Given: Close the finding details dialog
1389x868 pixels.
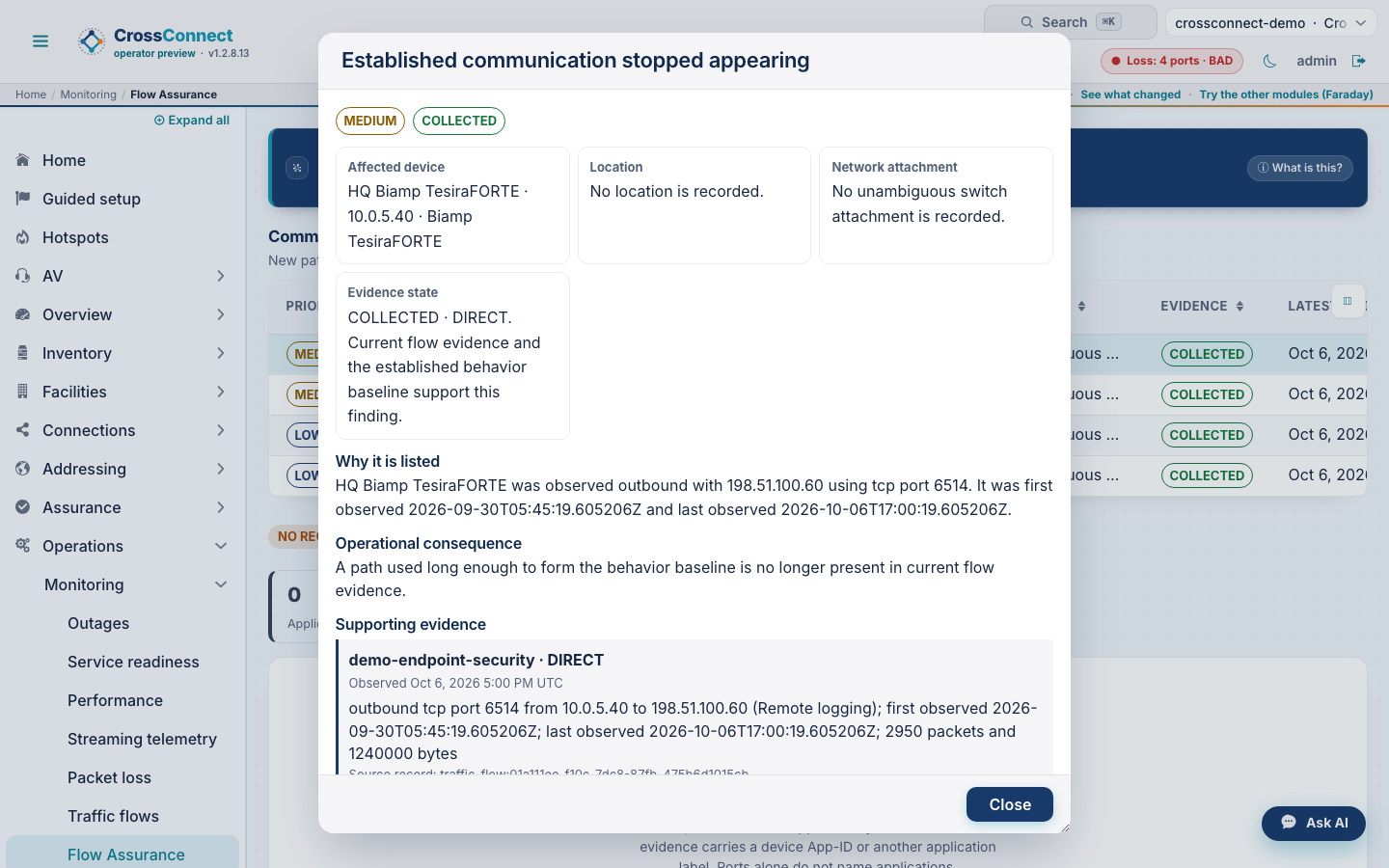Looking at the screenshot, I should coord(1009,804).
